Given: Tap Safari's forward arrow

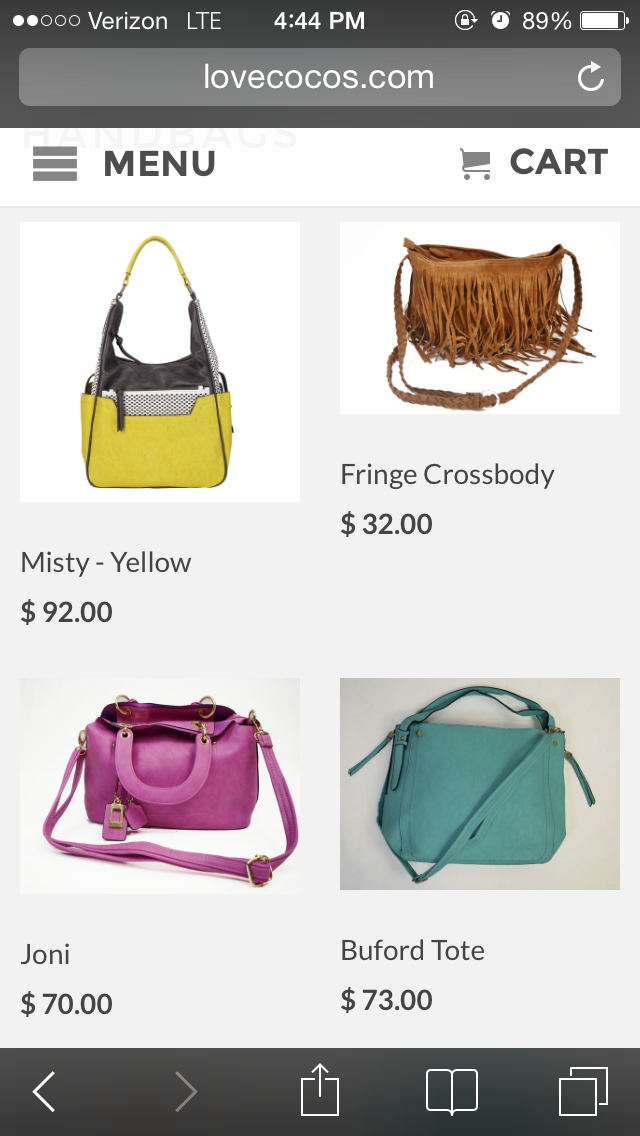Looking at the screenshot, I should 186,1091.
